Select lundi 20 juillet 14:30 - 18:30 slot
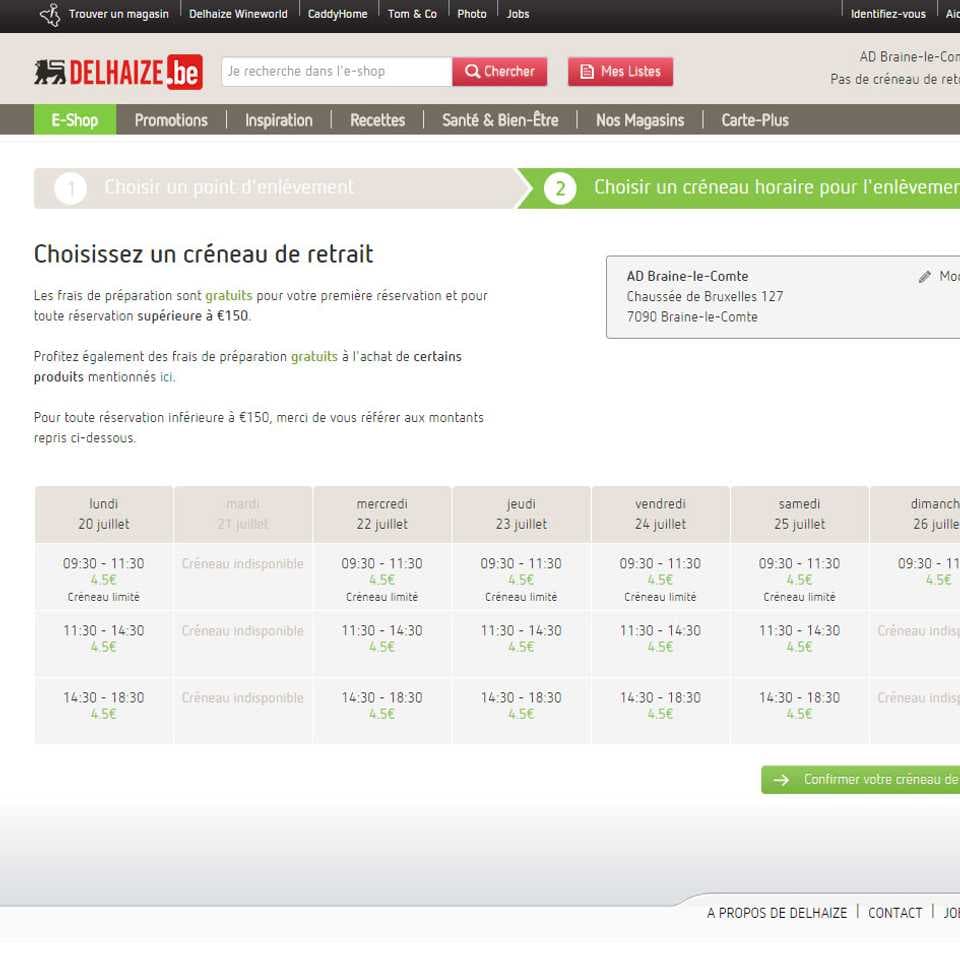Image resolution: width=960 pixels, height=960 pixels. coord(103,711)
